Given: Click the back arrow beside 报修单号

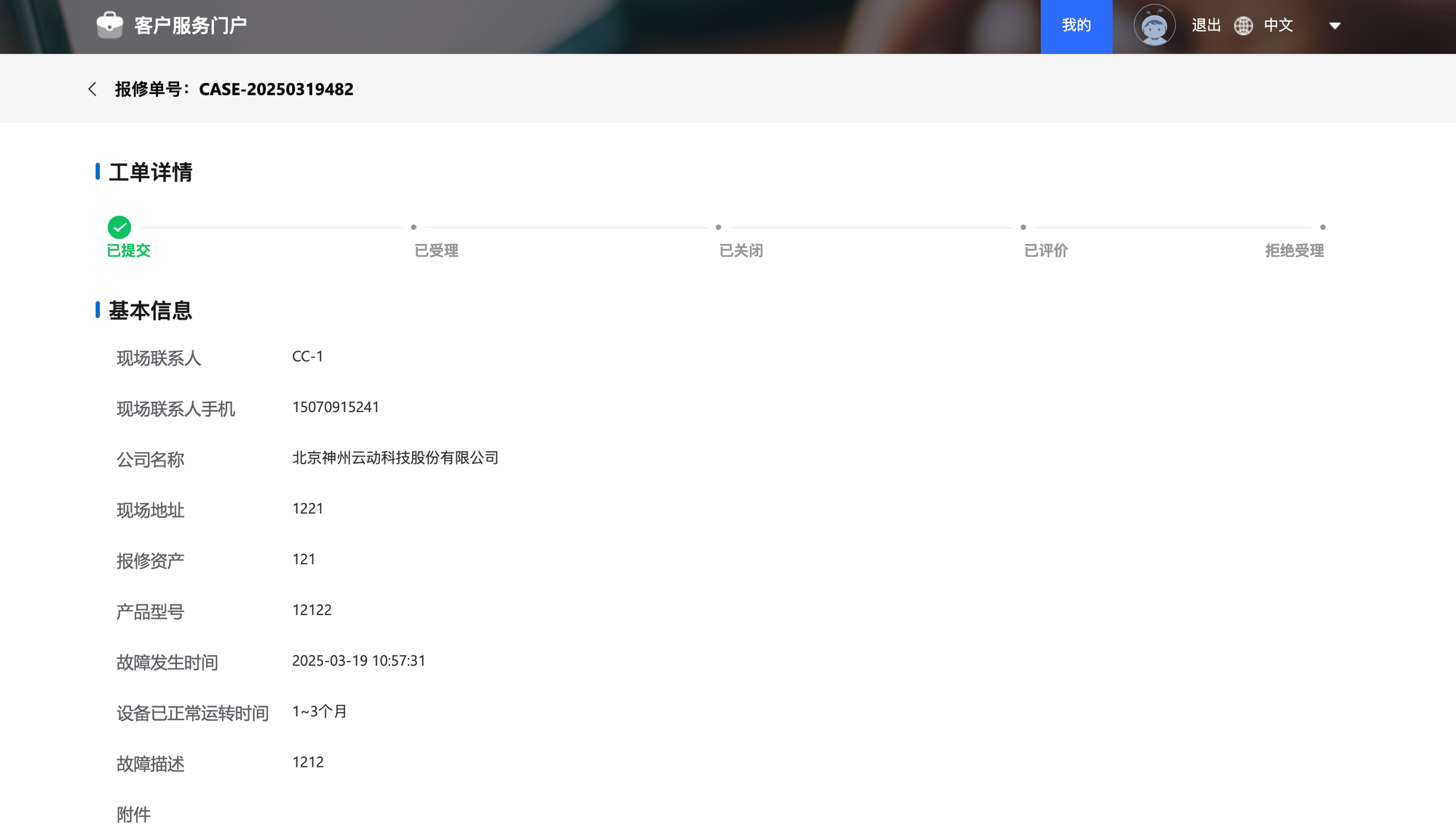Looking at the screenshot, I should (92, 89).
